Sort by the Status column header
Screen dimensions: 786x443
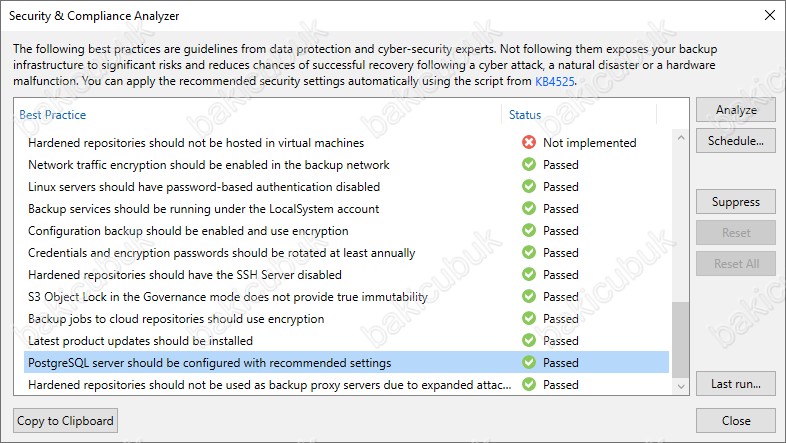tap(525, 115)
